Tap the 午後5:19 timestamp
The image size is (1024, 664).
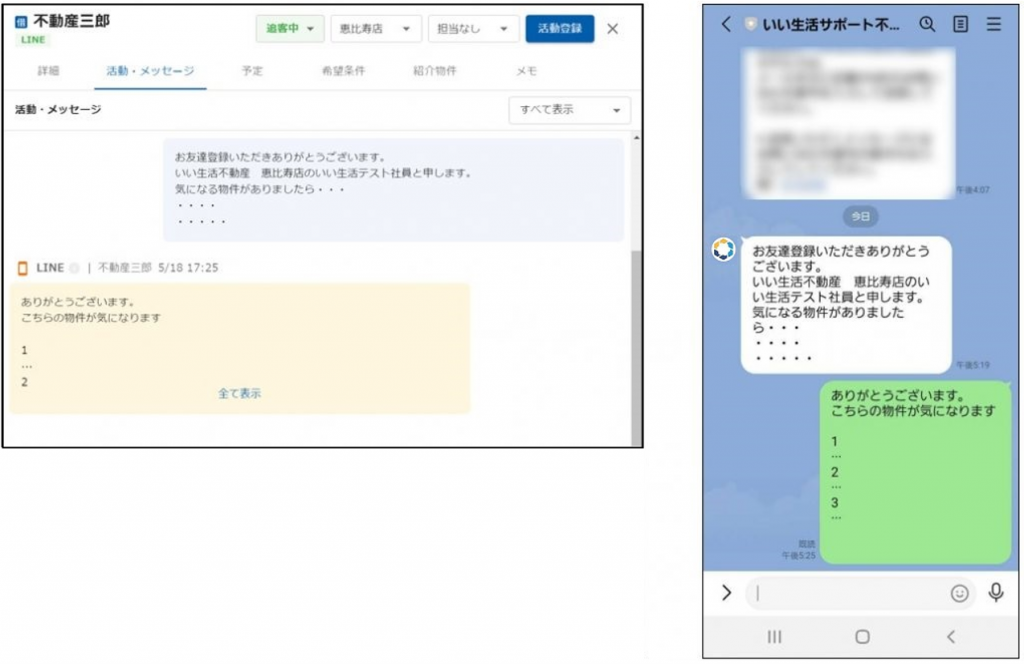click(973, 365)
